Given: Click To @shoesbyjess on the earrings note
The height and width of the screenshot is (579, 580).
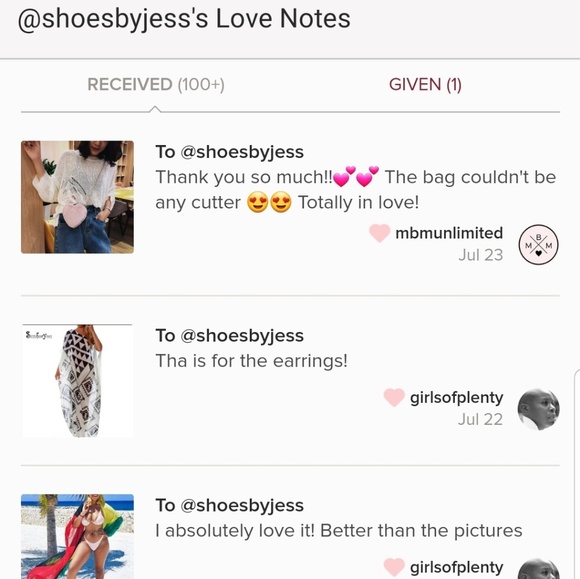Looking at the screenshot, I should click(x=229, y=336).
